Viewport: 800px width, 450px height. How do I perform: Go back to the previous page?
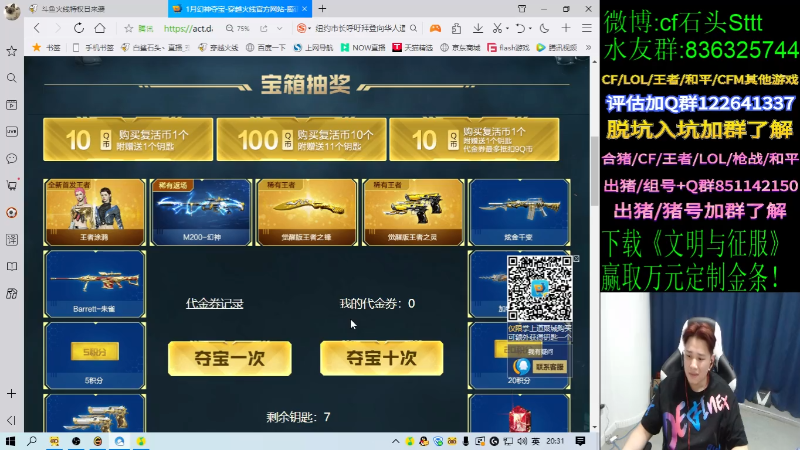(x=36, y=28)
